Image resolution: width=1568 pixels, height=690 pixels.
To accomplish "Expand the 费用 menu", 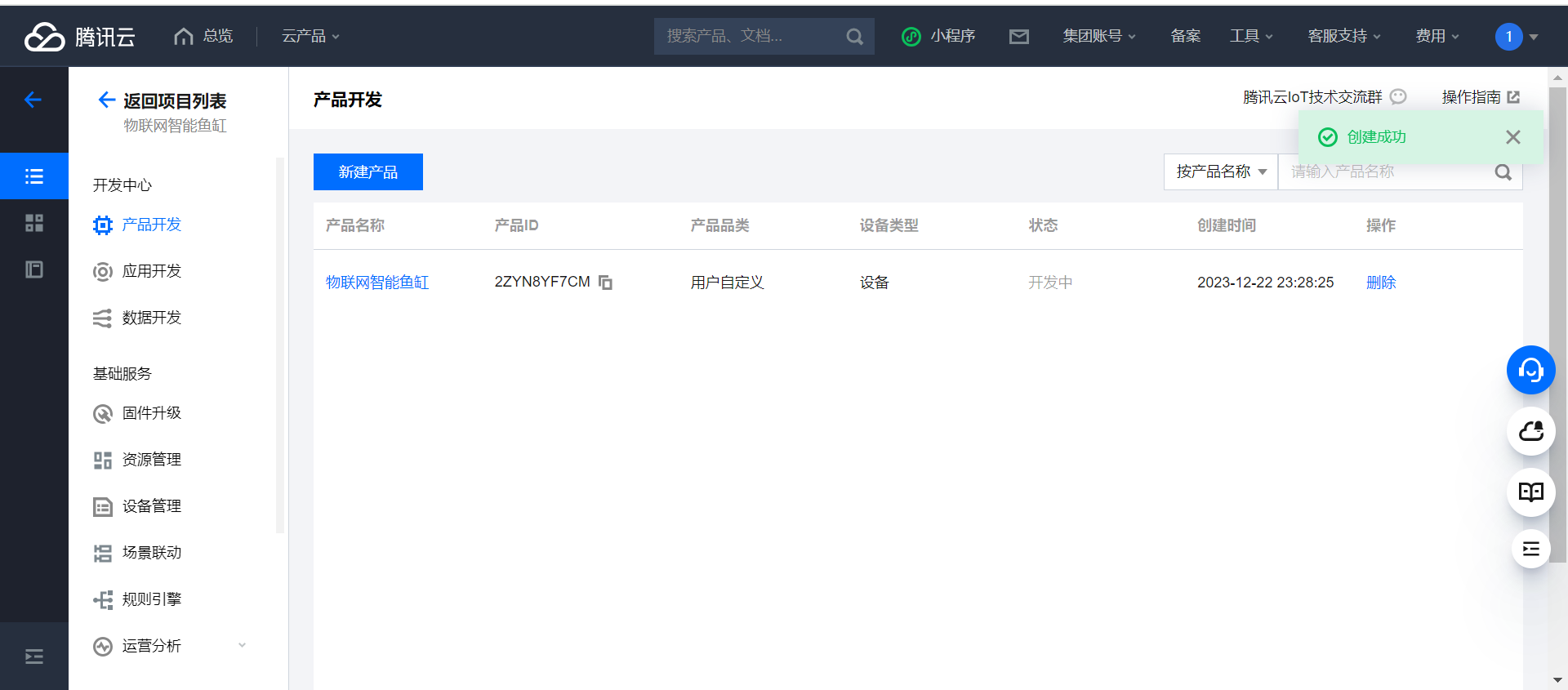I will pyautogui.click(x=1437, y=36).
